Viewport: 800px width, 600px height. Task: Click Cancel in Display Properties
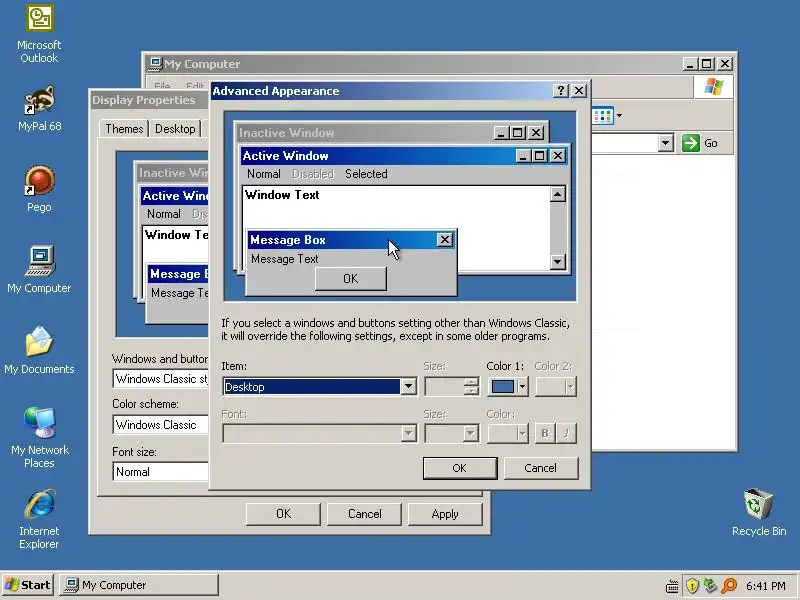click(364, 514)
